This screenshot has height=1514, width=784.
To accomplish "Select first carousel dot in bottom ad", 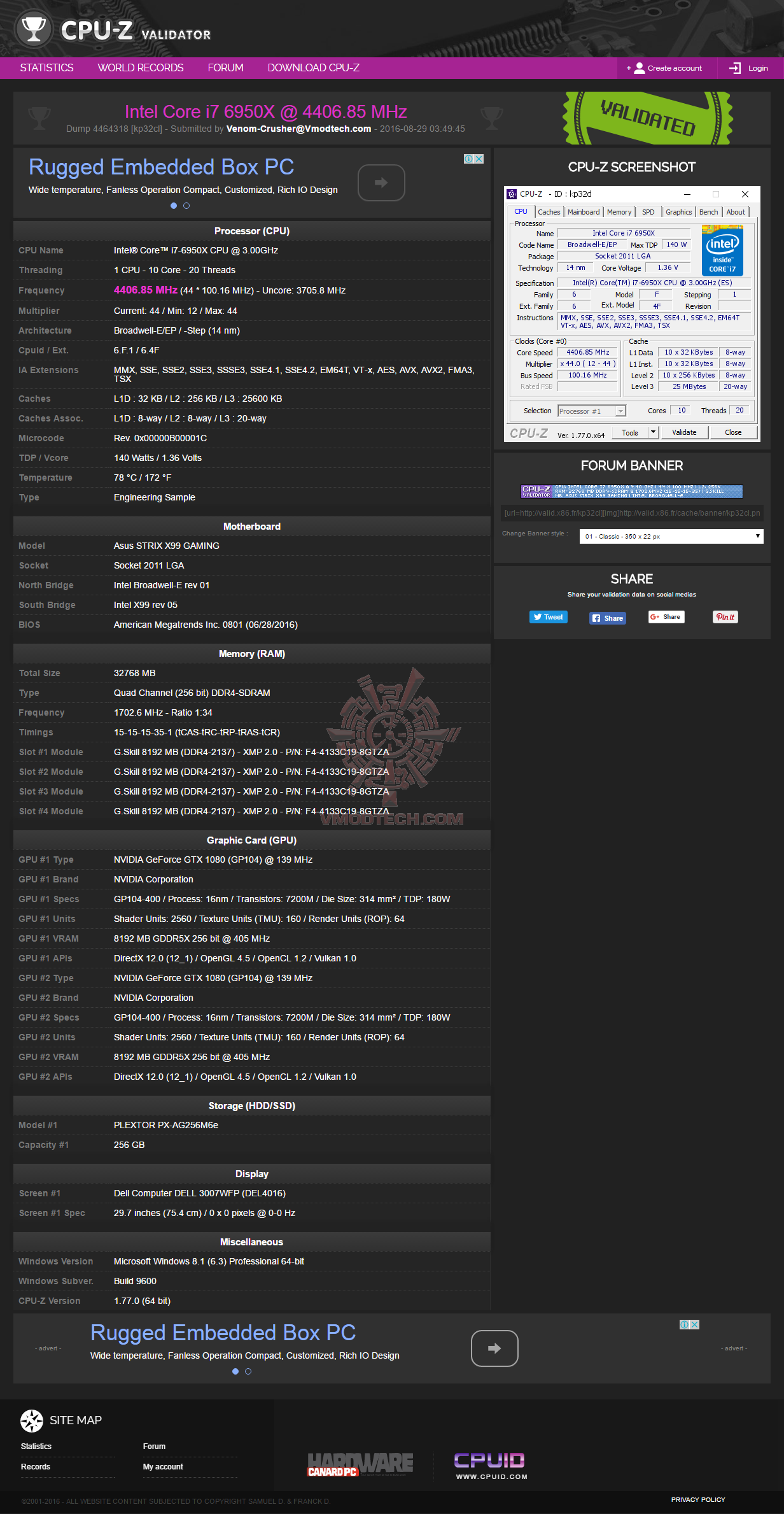I will [x=235, y=1371].
